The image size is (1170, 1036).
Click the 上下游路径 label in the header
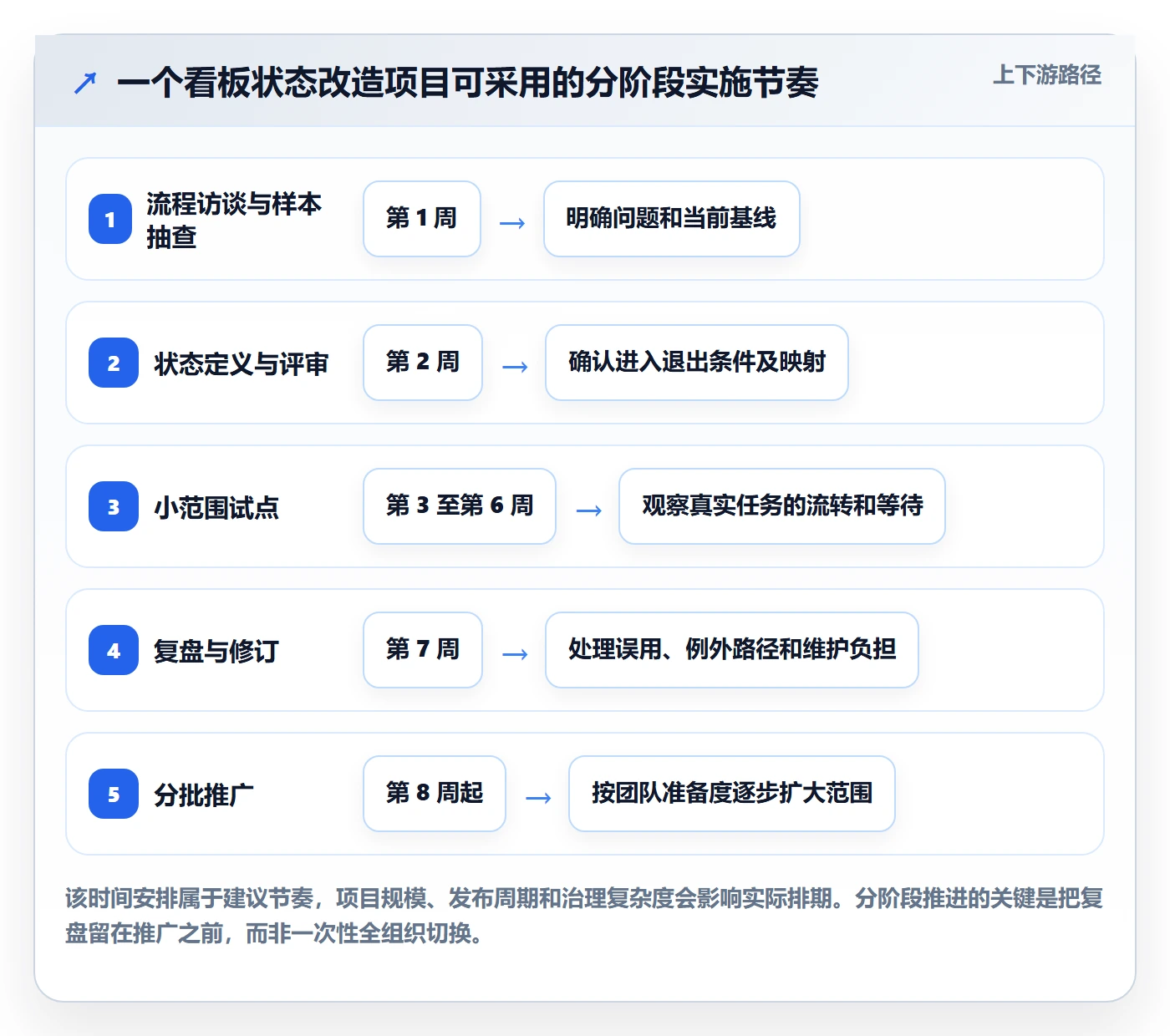1047,75
